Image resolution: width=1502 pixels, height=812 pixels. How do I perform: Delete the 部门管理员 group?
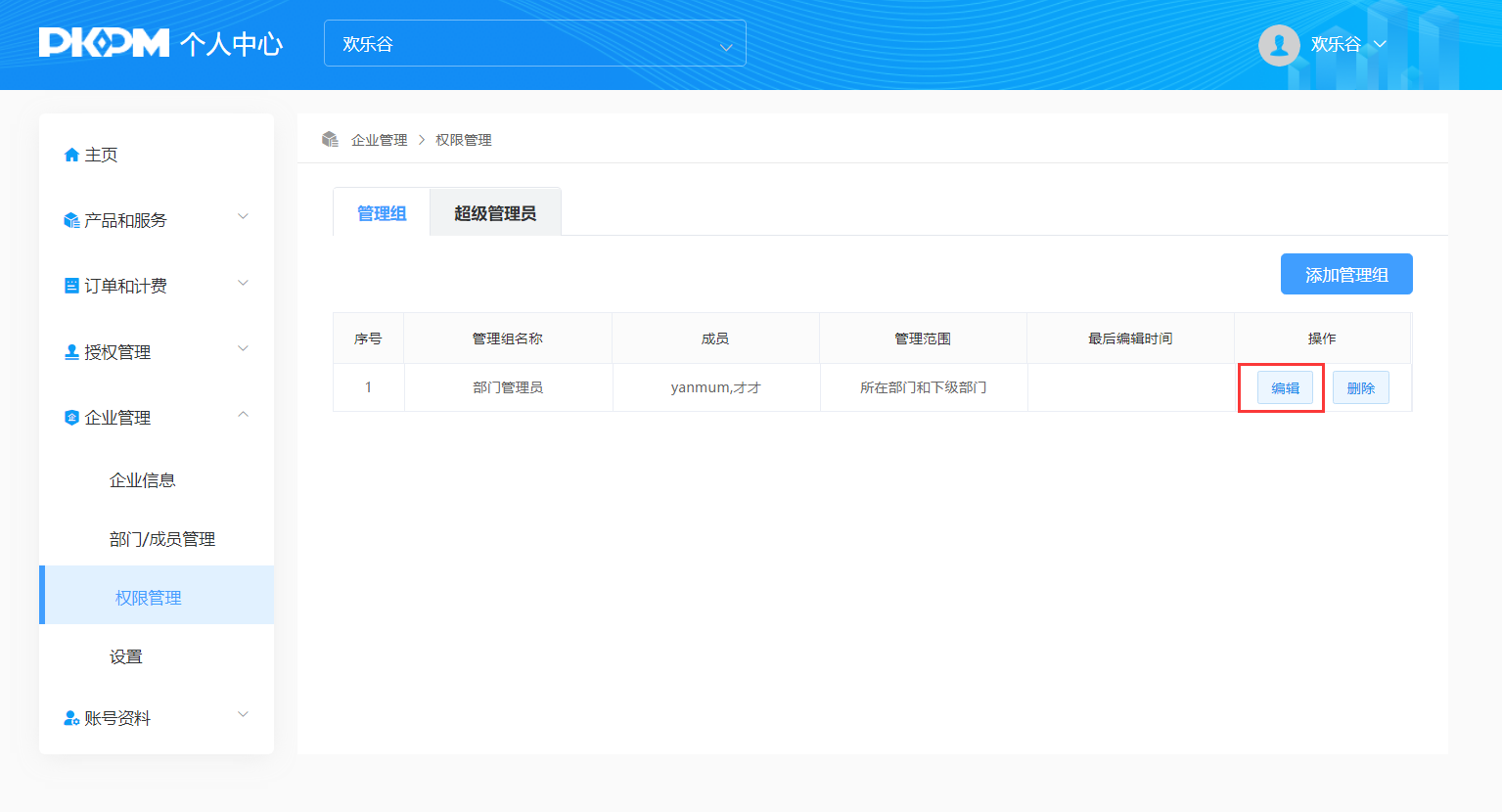1360,388
